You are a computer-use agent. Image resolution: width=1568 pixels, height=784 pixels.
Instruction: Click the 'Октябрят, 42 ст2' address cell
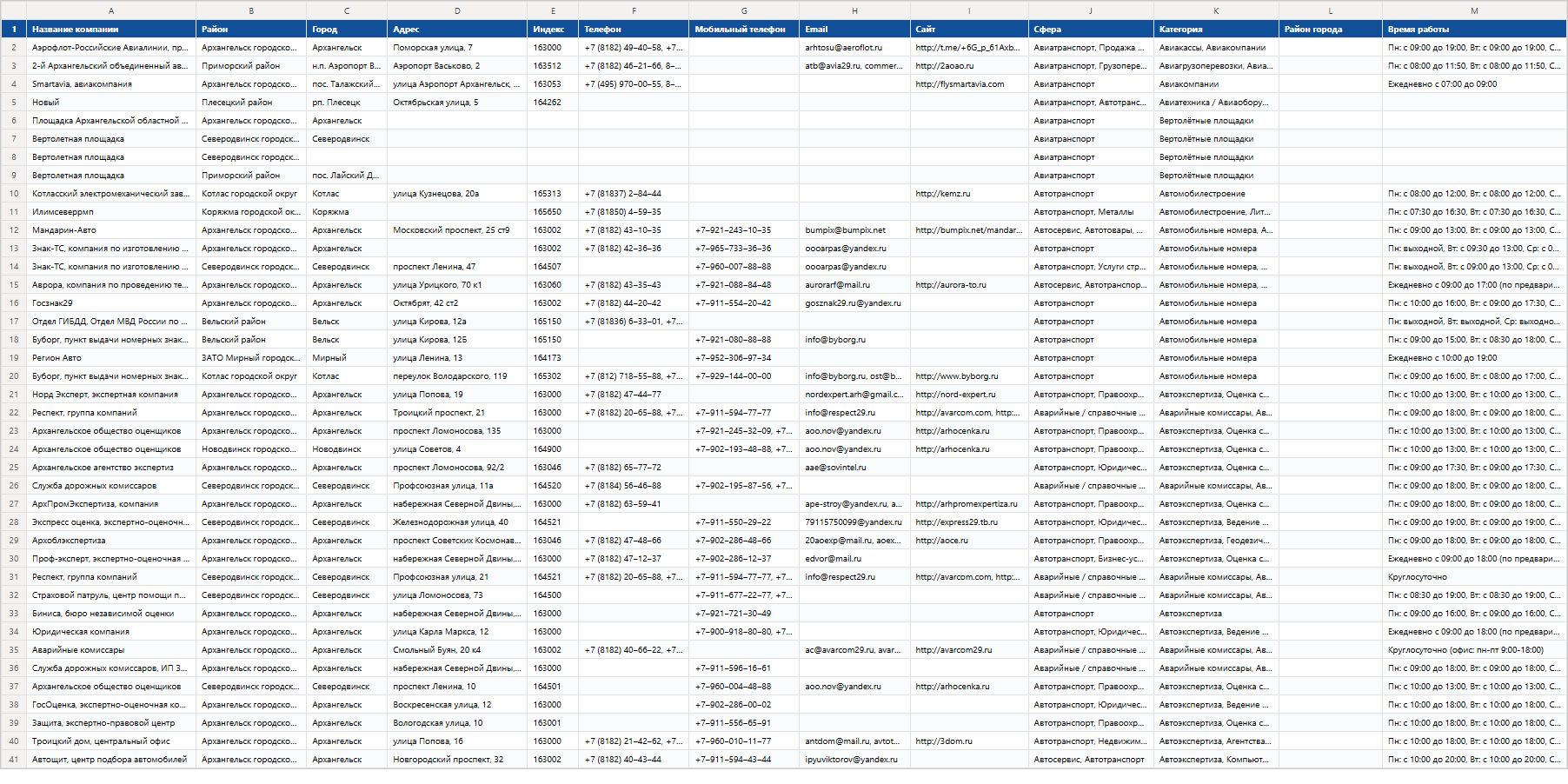457,303
